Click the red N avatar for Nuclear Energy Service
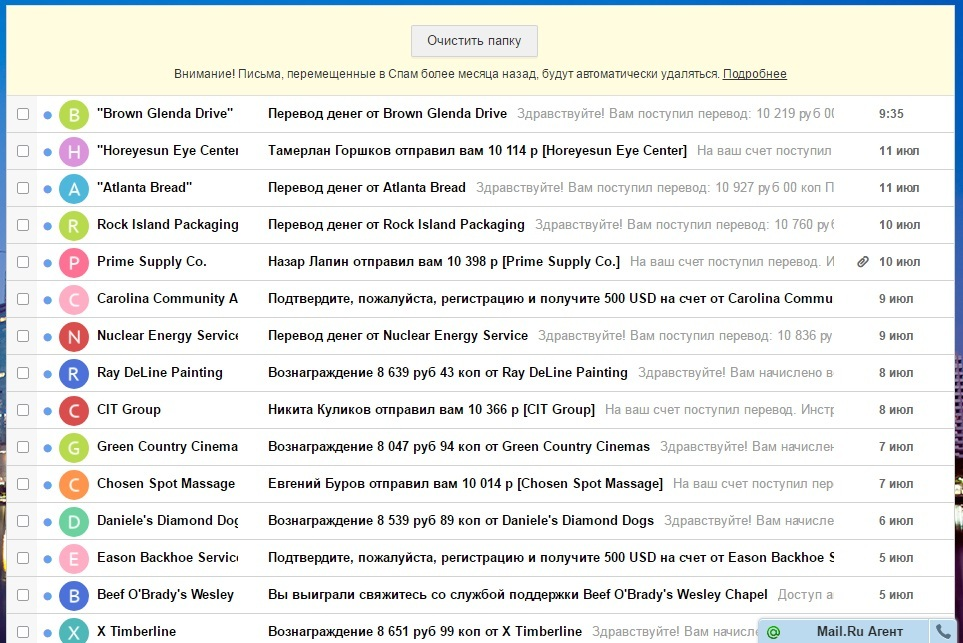The width and height of the screenshot is (963, 643). pos(74,336)
